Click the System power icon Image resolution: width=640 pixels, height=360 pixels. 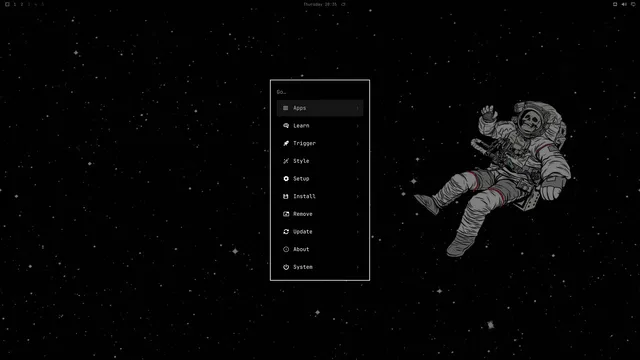[x=286, y=267]
